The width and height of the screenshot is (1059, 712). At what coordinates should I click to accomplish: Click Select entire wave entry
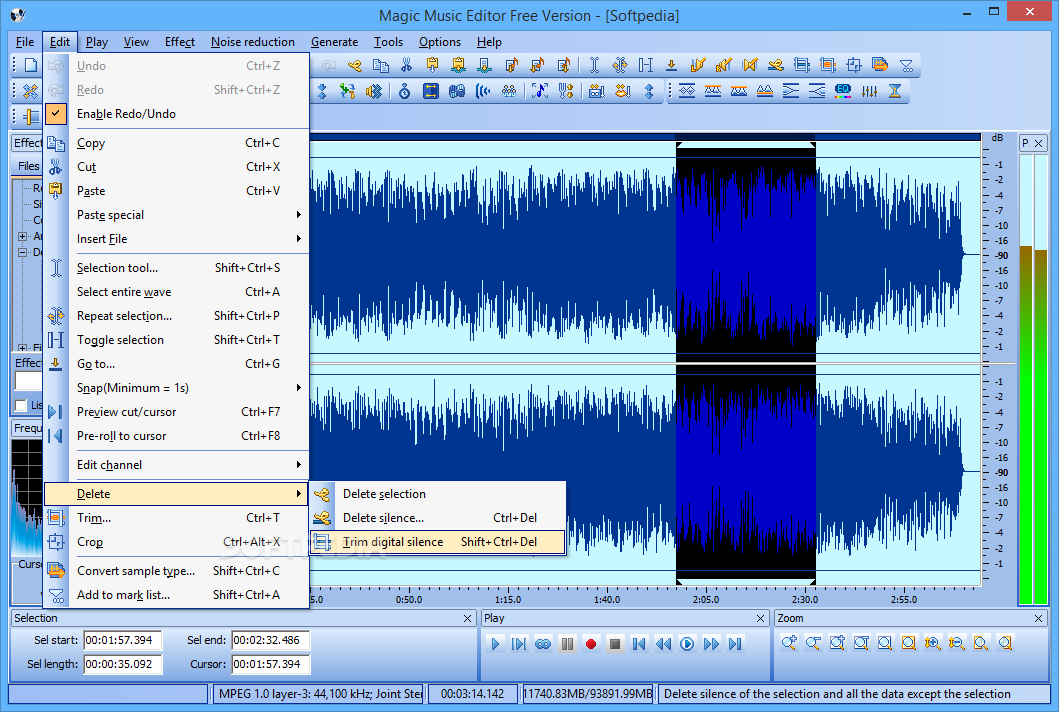(124, 292)
